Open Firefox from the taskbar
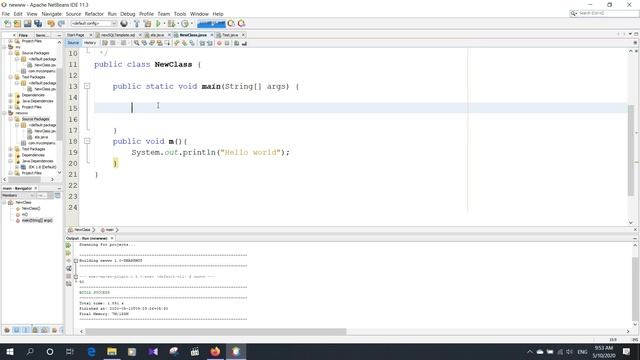 tap(215, 351)
